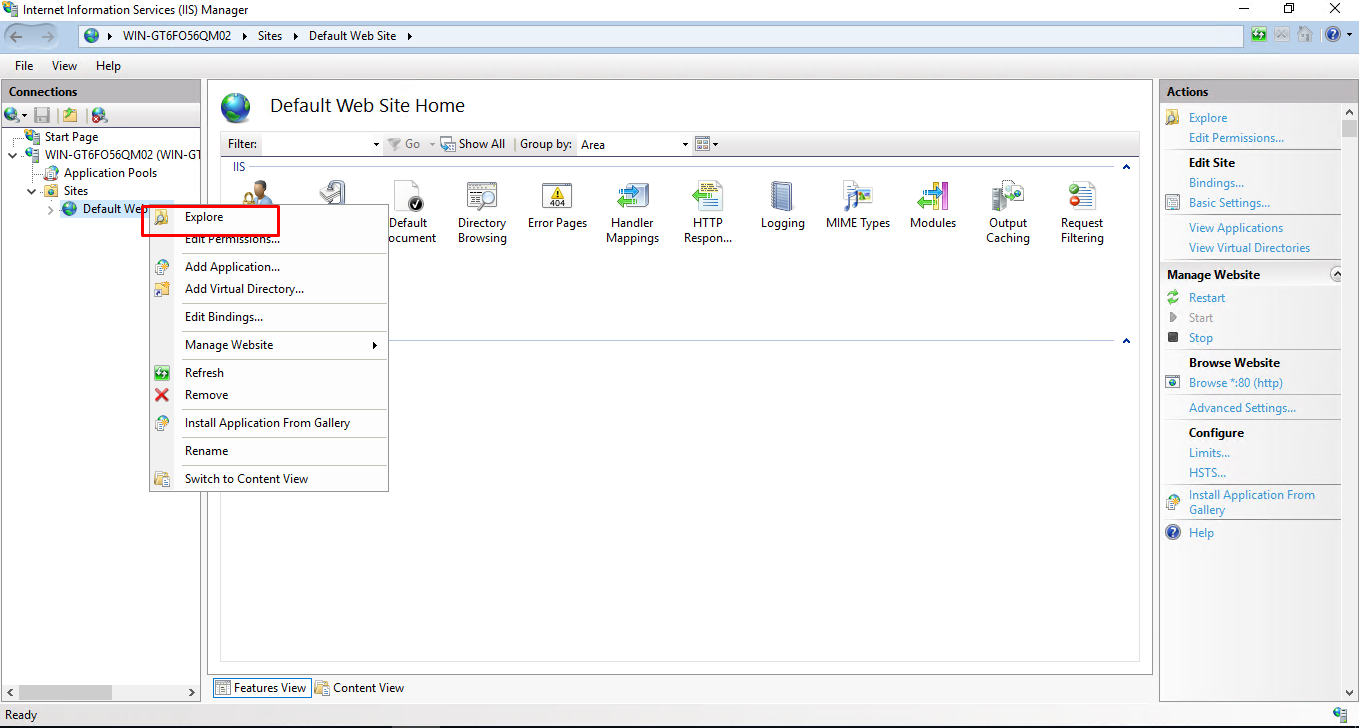
Task: Click the Forward navigation arrow
Action: [47, 36]
